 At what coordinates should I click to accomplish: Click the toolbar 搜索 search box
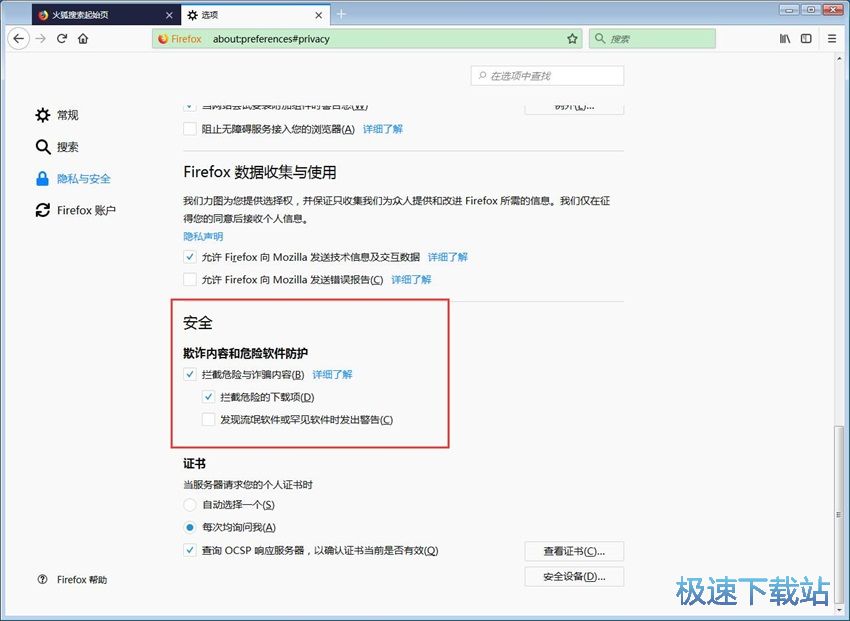coord(652,38)
